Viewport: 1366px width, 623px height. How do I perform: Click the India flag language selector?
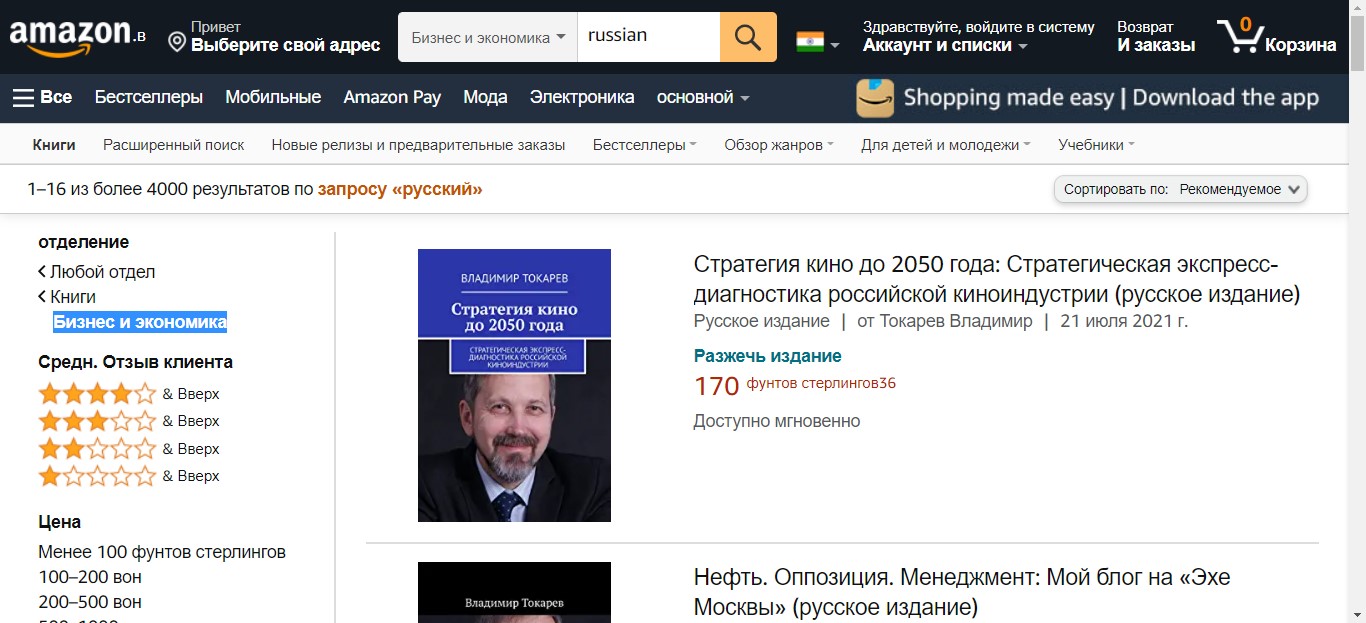(x=817, y=42)
